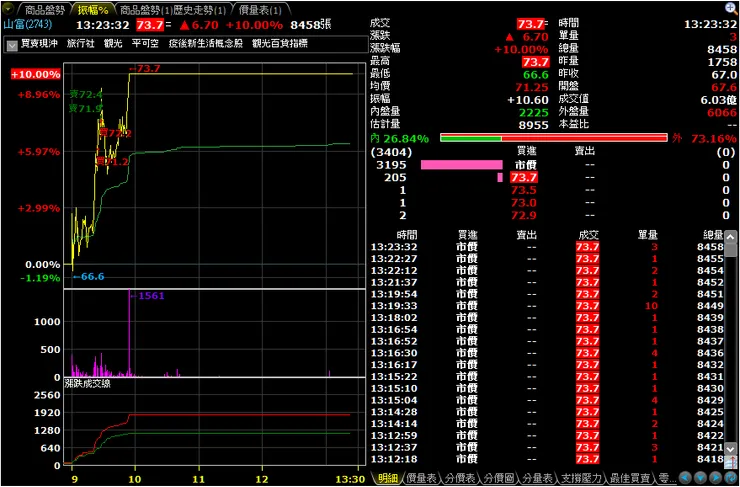Open the 商品盤勢(1) tab
Screen dimensions: 740x487
[x=145, y=10]
